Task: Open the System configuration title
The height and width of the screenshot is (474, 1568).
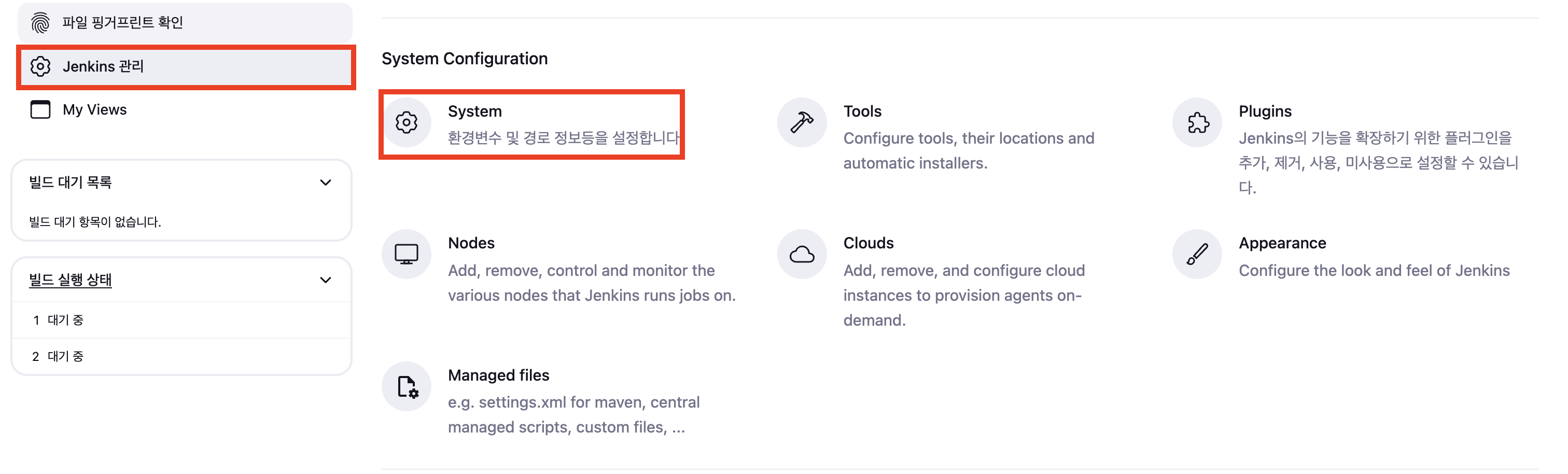Action: coord(475,111)
